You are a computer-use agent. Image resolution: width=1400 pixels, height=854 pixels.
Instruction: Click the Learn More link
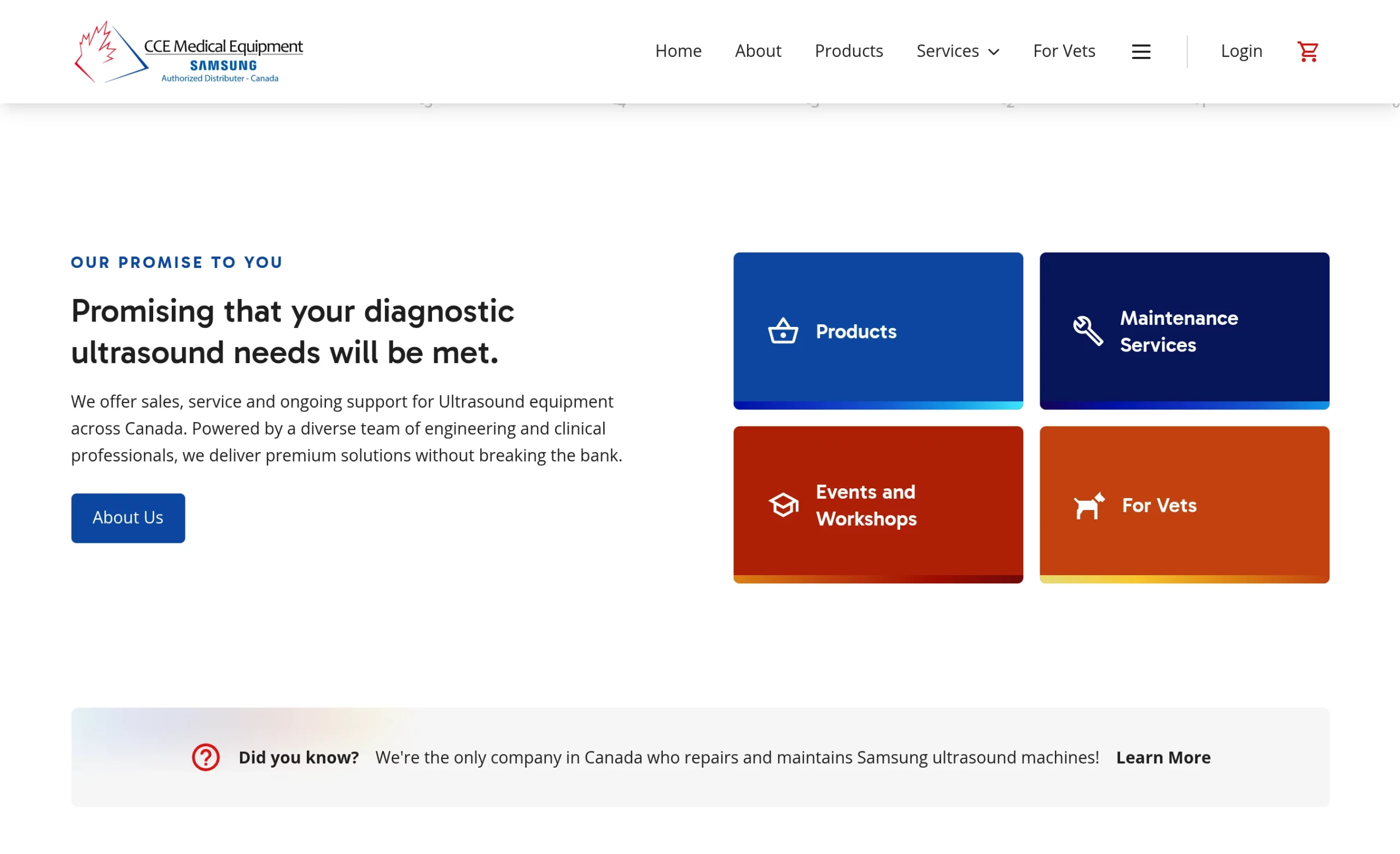(1163, 757)
